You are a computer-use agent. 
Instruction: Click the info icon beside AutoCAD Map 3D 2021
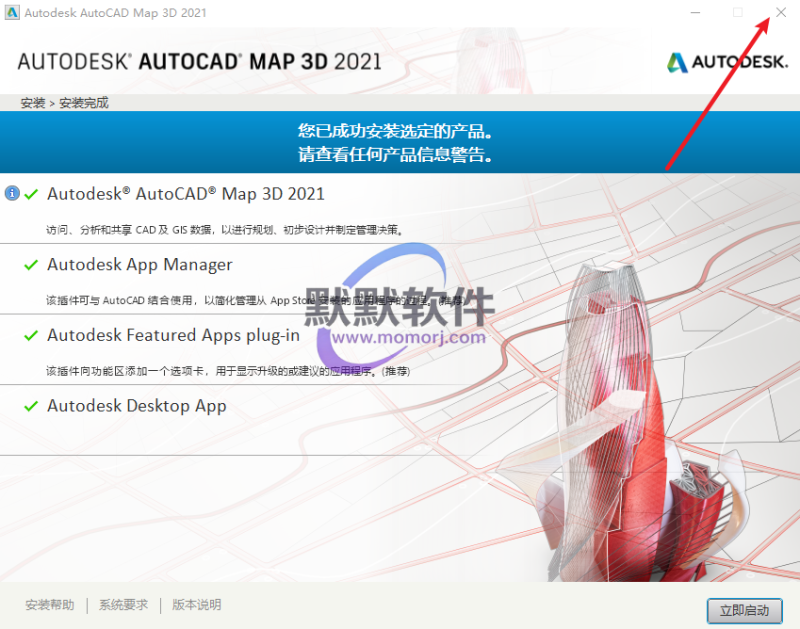tap(12, 193)
